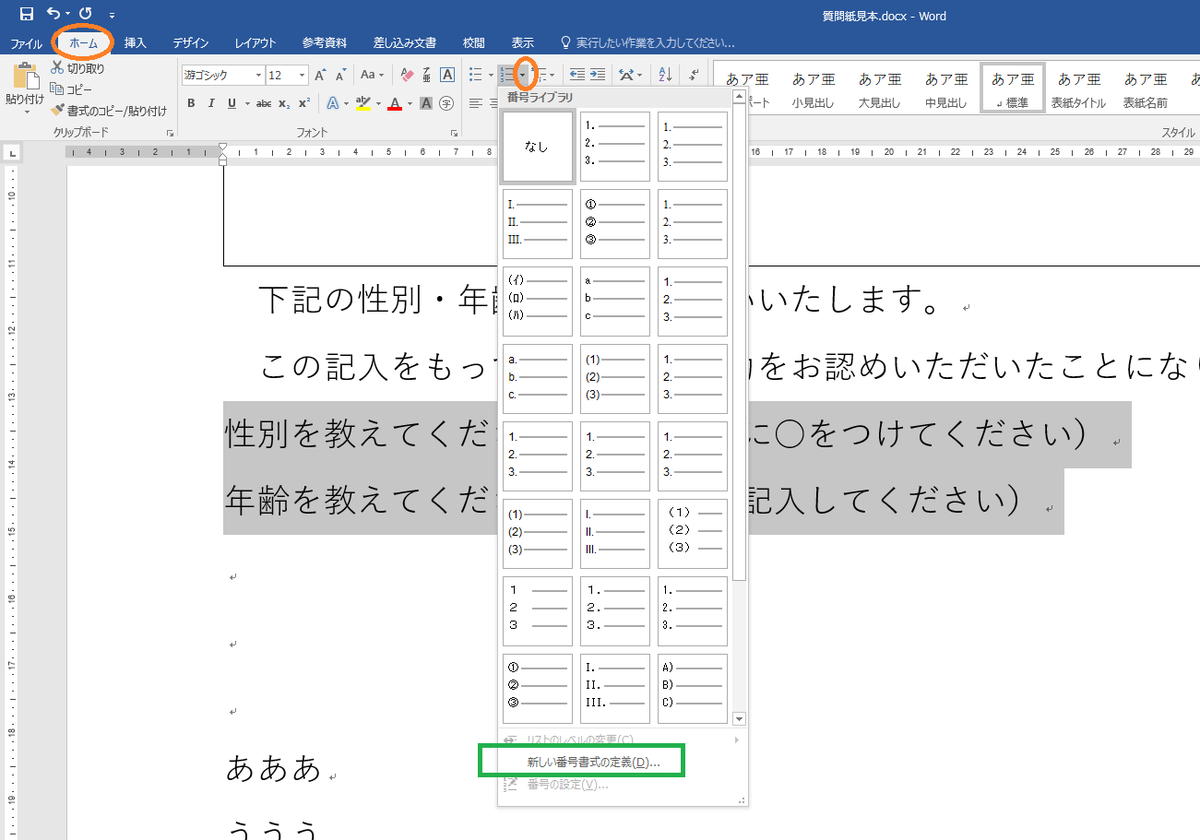Open the customize quick access toolbar arrow
This screenshot has height=840, width=1200.
(112, 15)
